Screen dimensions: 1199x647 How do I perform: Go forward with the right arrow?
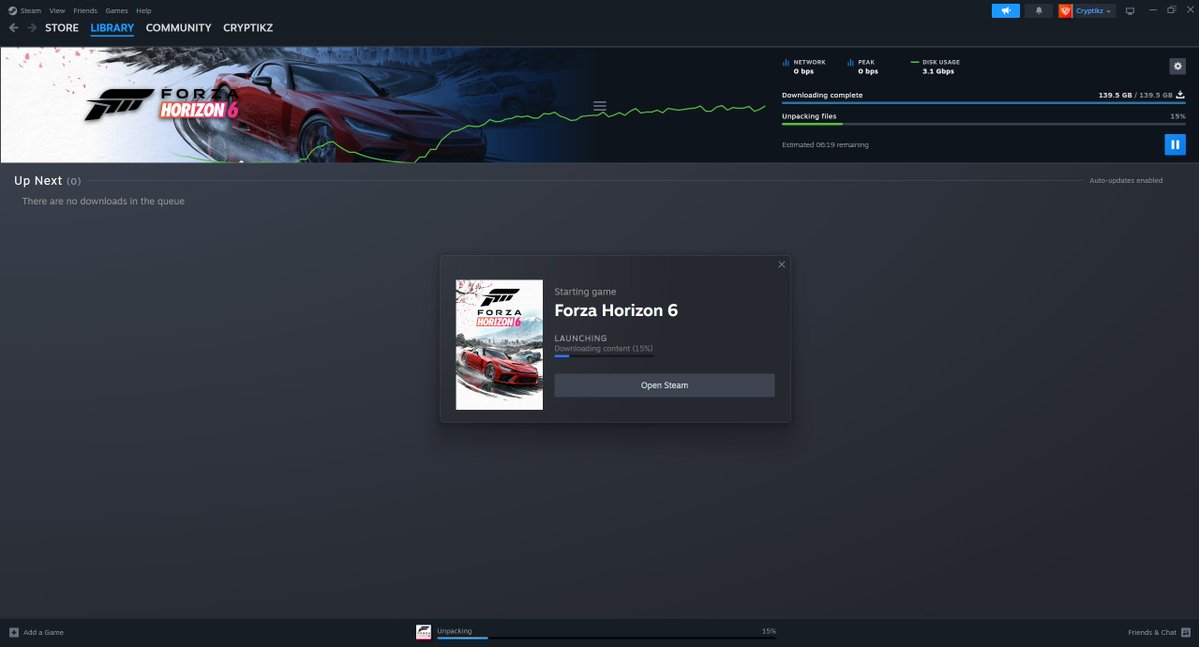point(32,28)
